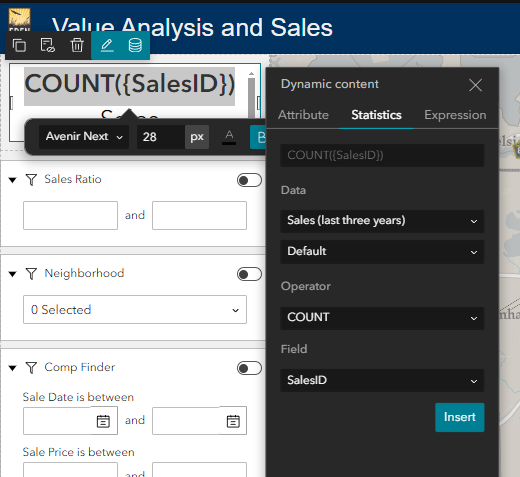Turn on the Neighborhood filter toggle
This screenshot has width=520, height=477.
[249, 274]
